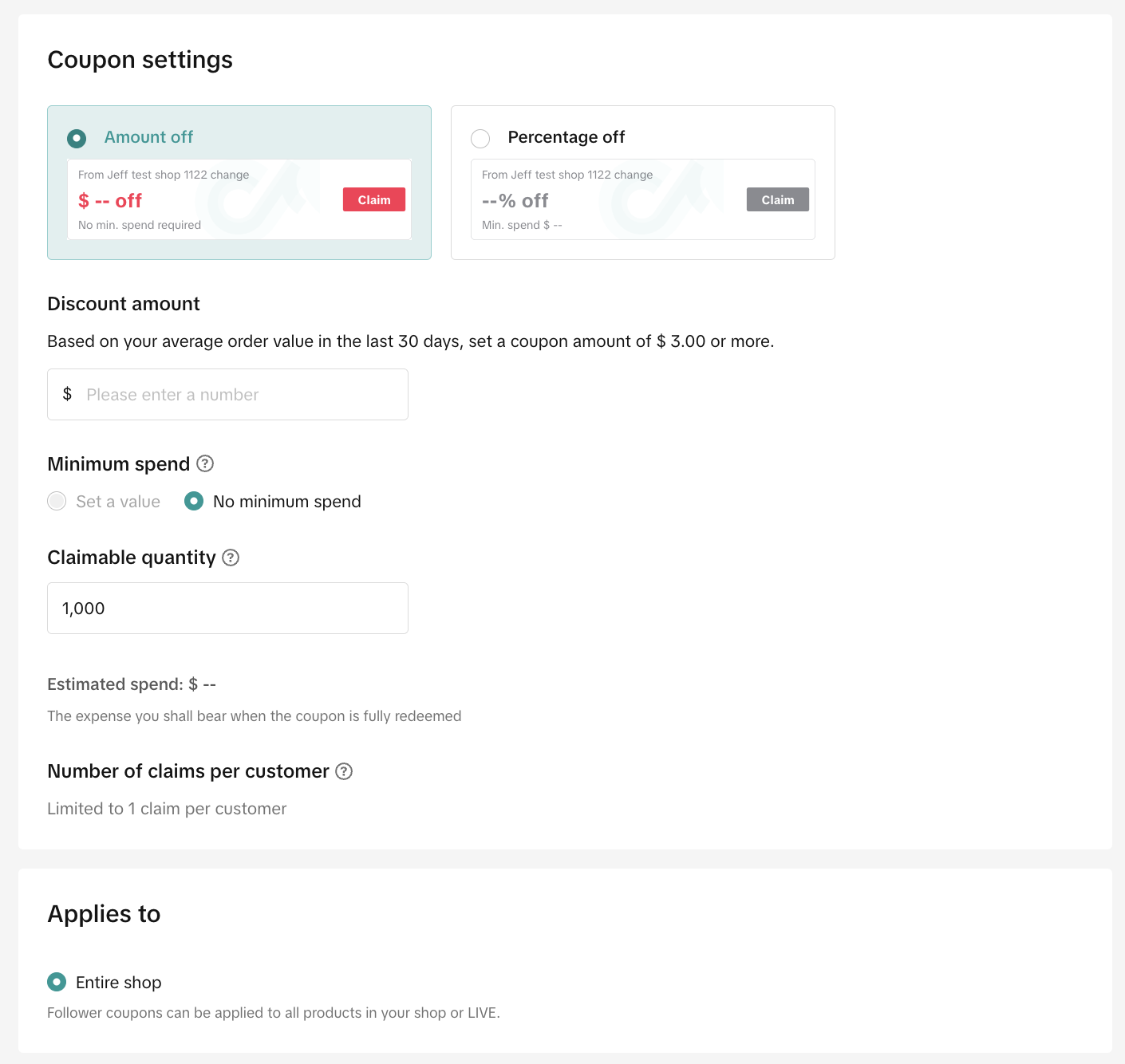Click the Claimable quantity input field

tap(227, 609)
